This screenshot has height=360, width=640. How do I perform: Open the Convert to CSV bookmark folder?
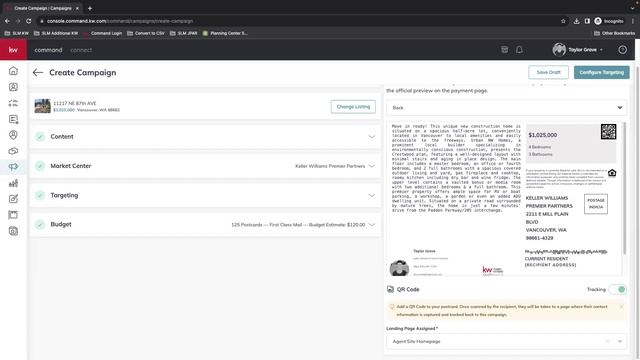(x=146, y=33)
